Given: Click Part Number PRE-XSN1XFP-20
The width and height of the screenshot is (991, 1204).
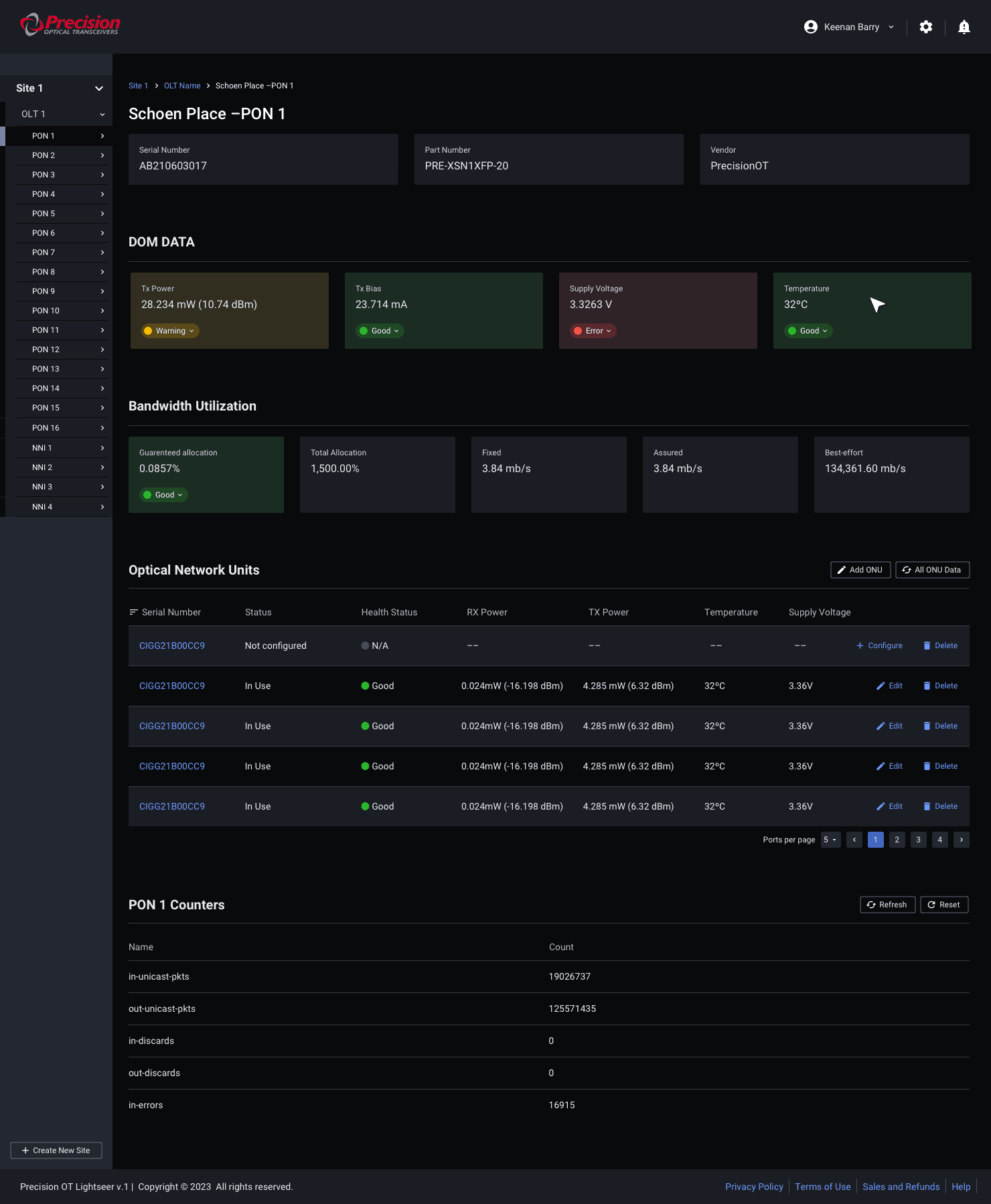Looking at the screenshot, I should [x=467, y=166].
